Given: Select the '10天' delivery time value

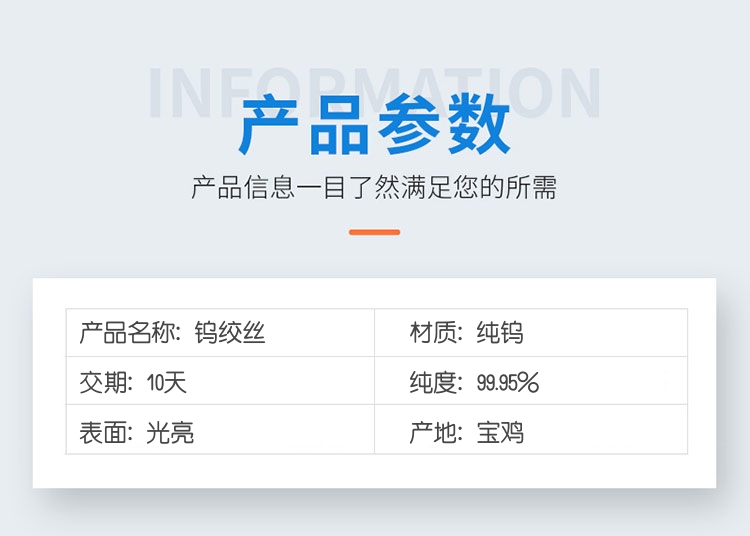Looking at the screenshot, I should [166, 382].
